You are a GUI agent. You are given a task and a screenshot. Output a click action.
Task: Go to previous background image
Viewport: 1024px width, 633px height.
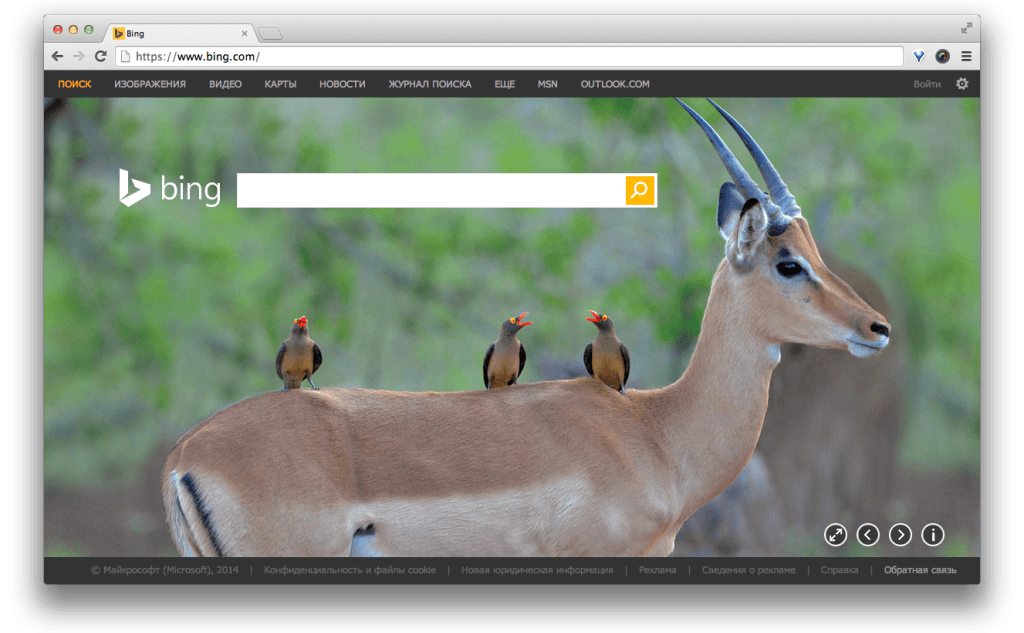(x=868, y=535)
